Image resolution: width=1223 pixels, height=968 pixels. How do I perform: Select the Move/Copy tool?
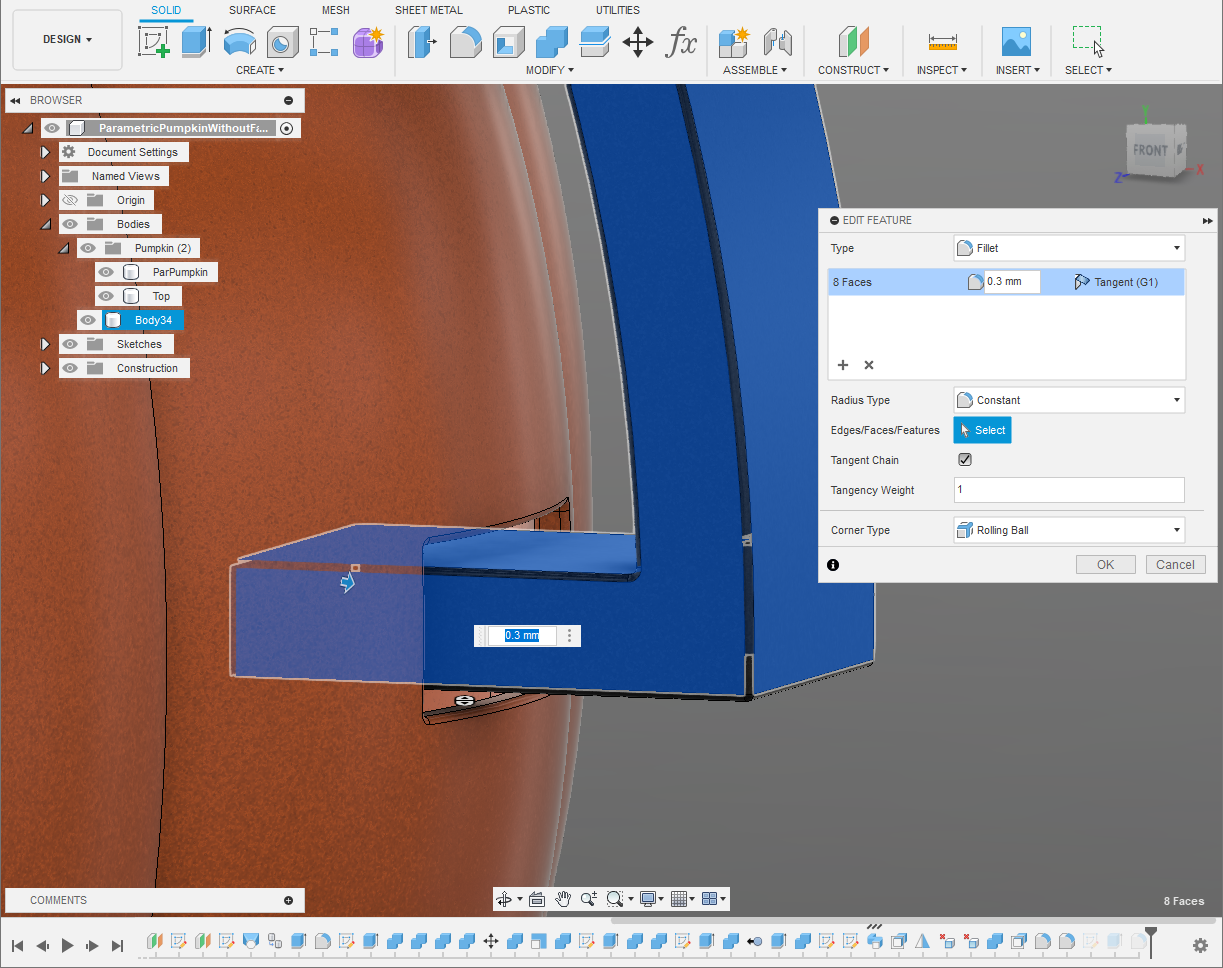[x=638, y=42]
